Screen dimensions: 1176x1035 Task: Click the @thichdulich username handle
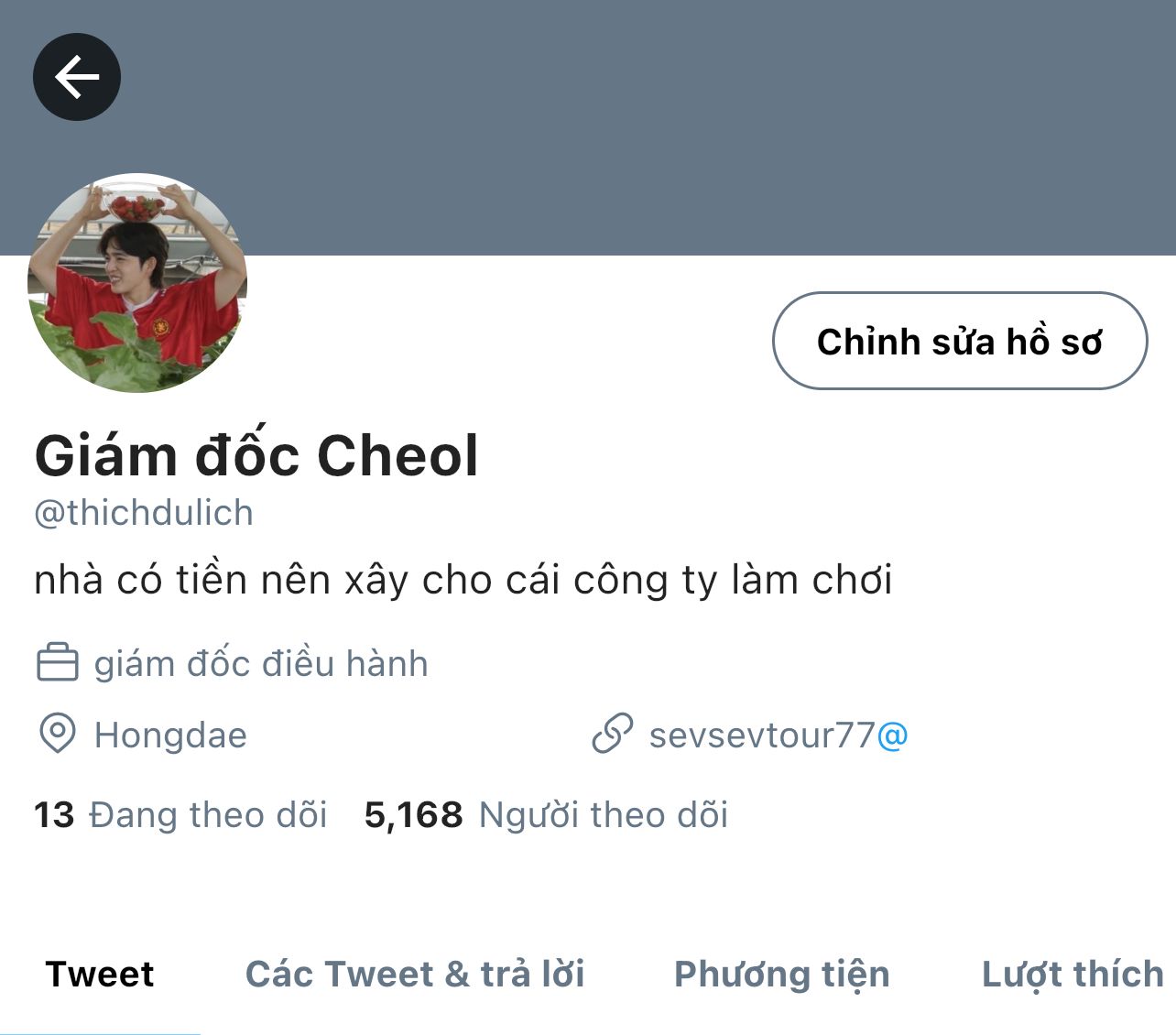(144, 513)
